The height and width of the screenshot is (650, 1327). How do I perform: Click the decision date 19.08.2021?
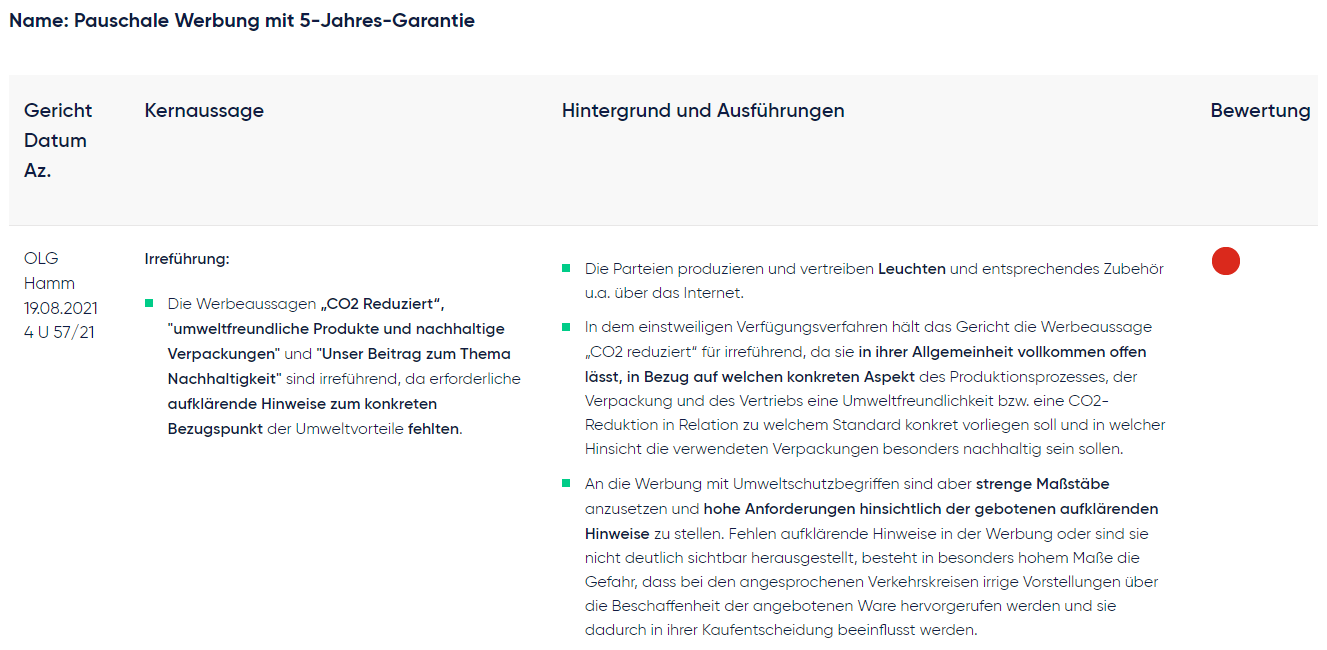pyautogui.click(x=61, y=308)
